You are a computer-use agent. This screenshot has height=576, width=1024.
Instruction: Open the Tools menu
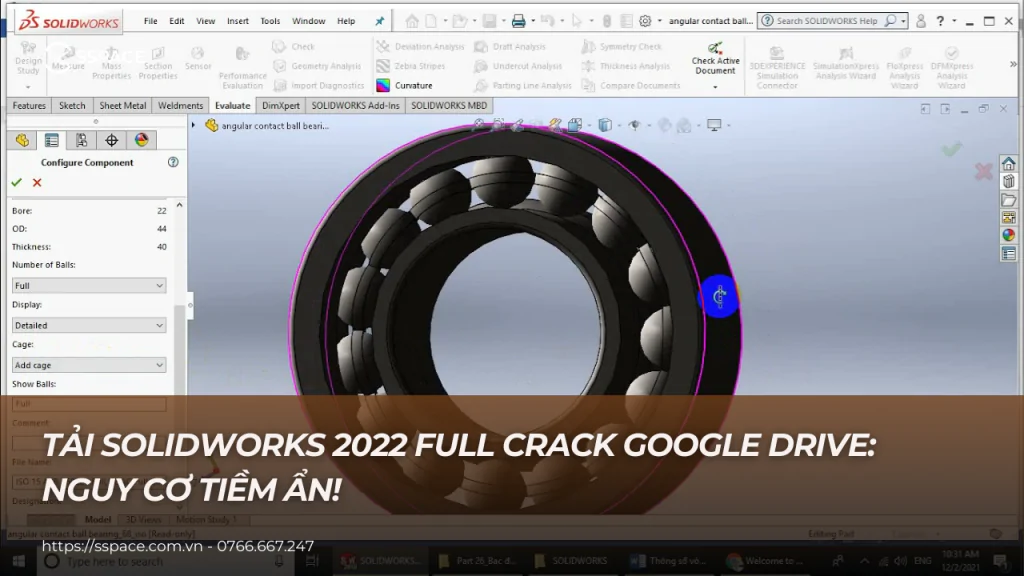coord(270,21)
